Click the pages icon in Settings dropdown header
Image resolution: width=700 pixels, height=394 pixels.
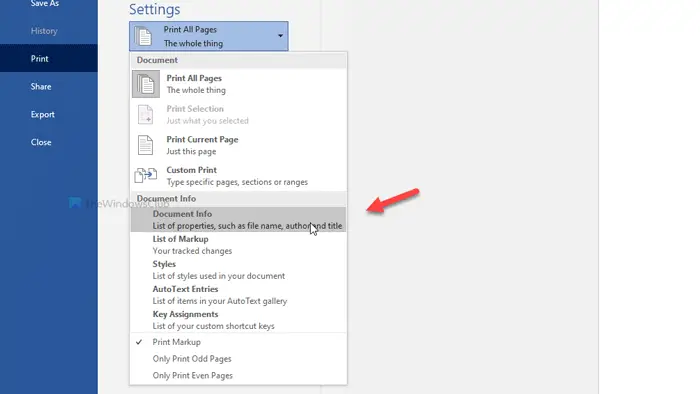pyautogui.click(x=143, y=36)
